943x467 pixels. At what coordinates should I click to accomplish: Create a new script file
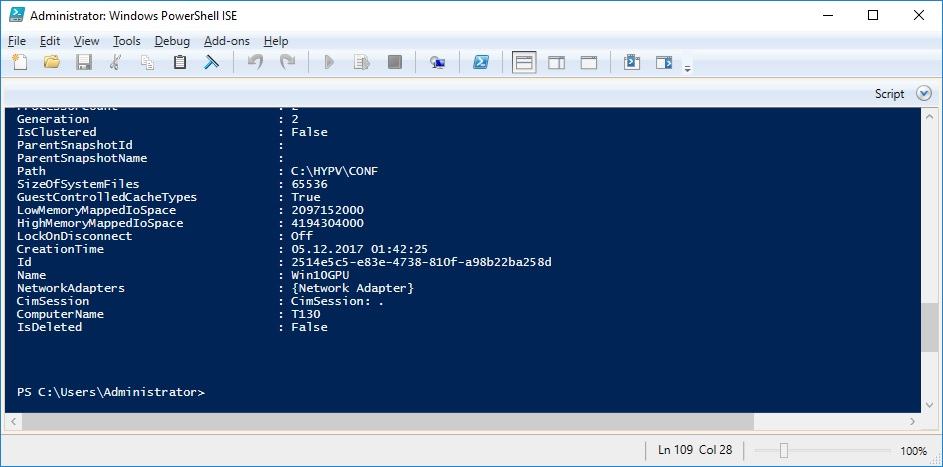point(20,62)
